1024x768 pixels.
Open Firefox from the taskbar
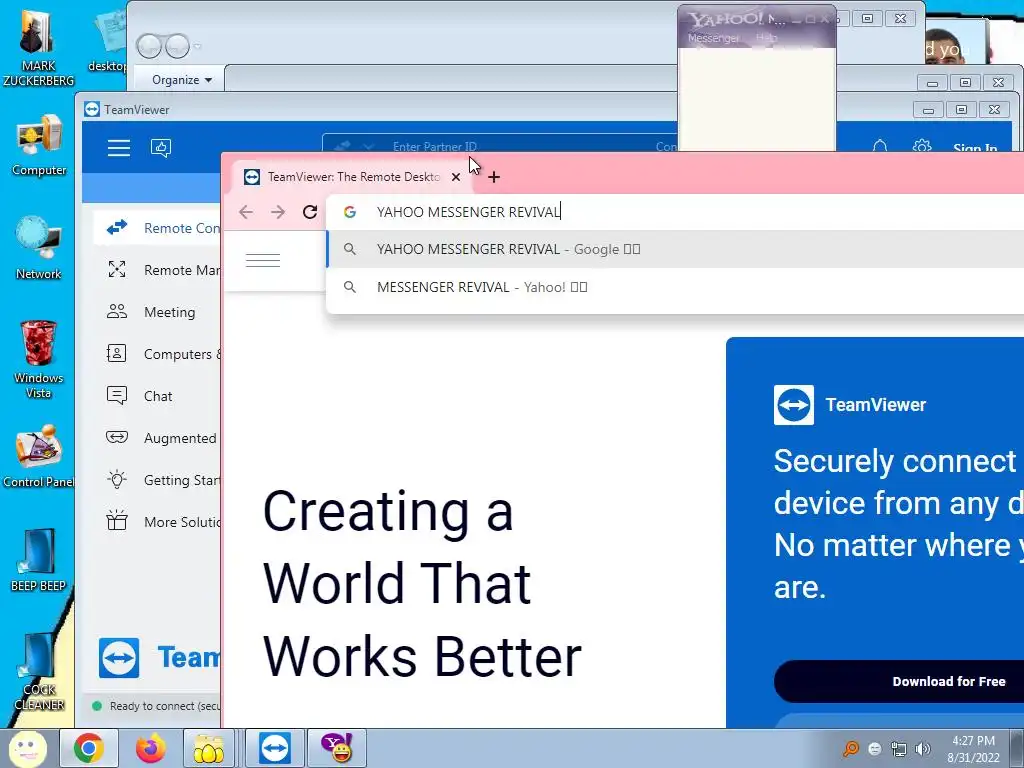(x=150, y=748)
